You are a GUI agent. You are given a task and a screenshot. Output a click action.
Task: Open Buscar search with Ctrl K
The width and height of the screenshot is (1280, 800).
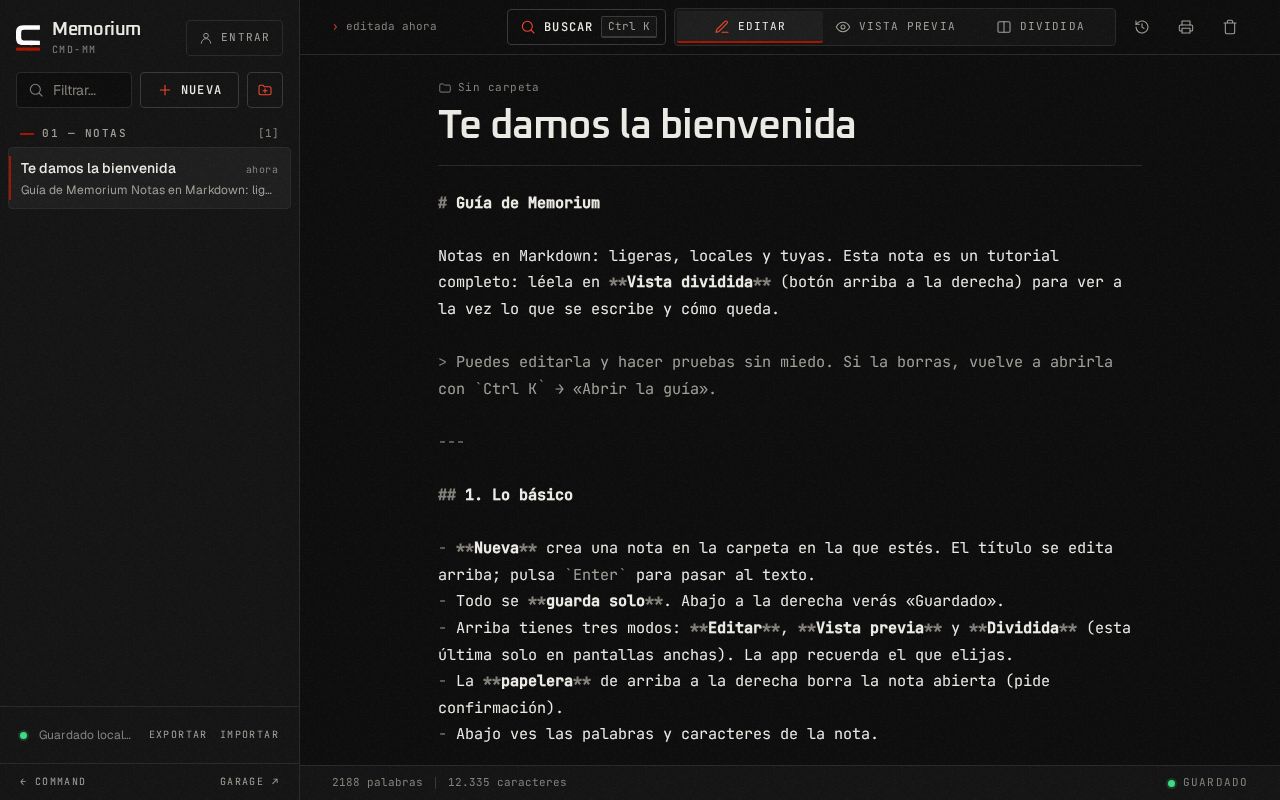586,27
